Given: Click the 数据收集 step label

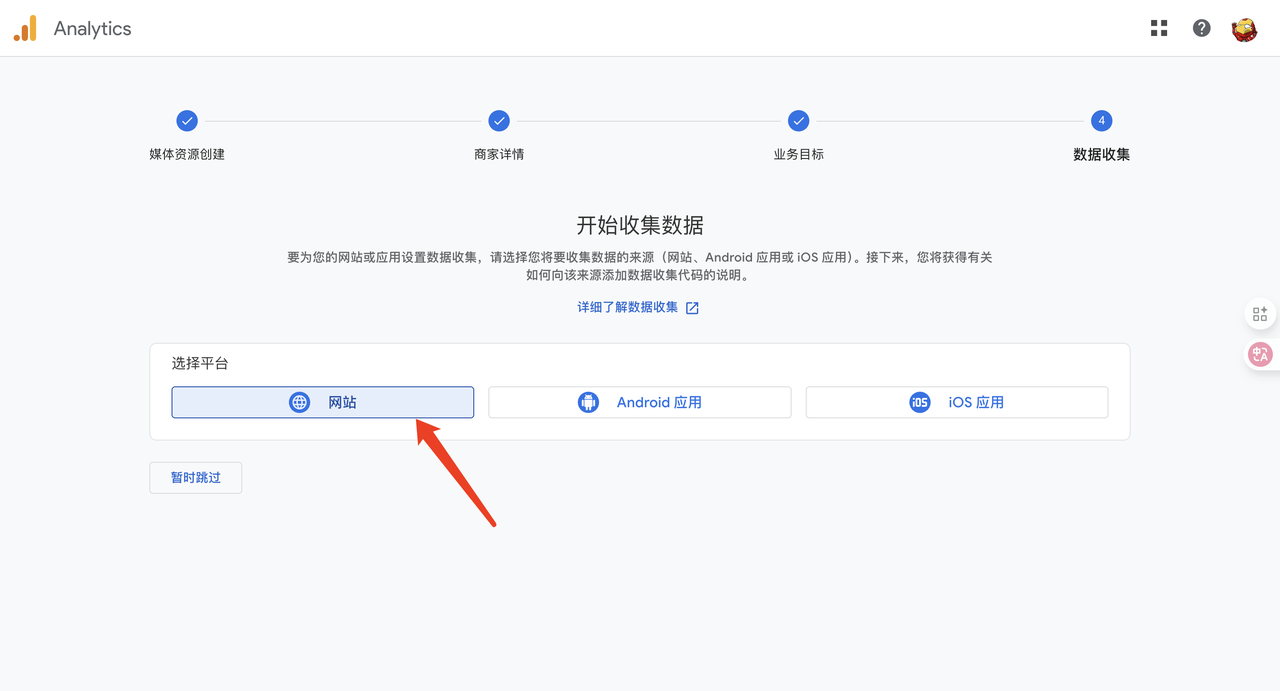Looking at the screenshot, I should (1101, 155).
